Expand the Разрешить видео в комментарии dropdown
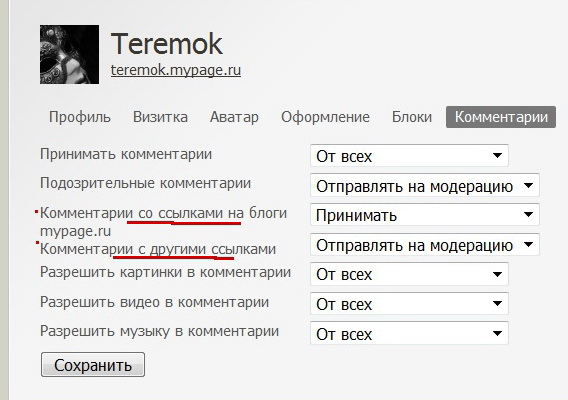568x400 pixels. pos(409,304)
